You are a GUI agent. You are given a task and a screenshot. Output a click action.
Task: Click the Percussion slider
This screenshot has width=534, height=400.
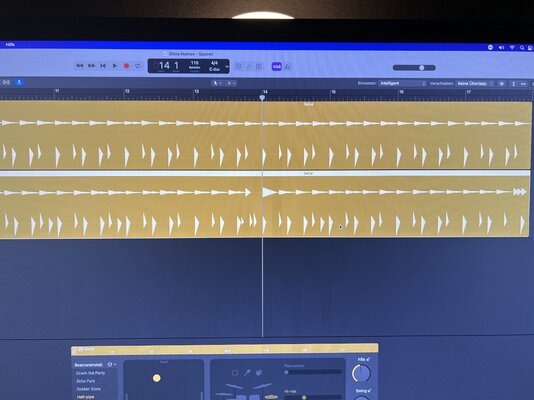[313, 372]
